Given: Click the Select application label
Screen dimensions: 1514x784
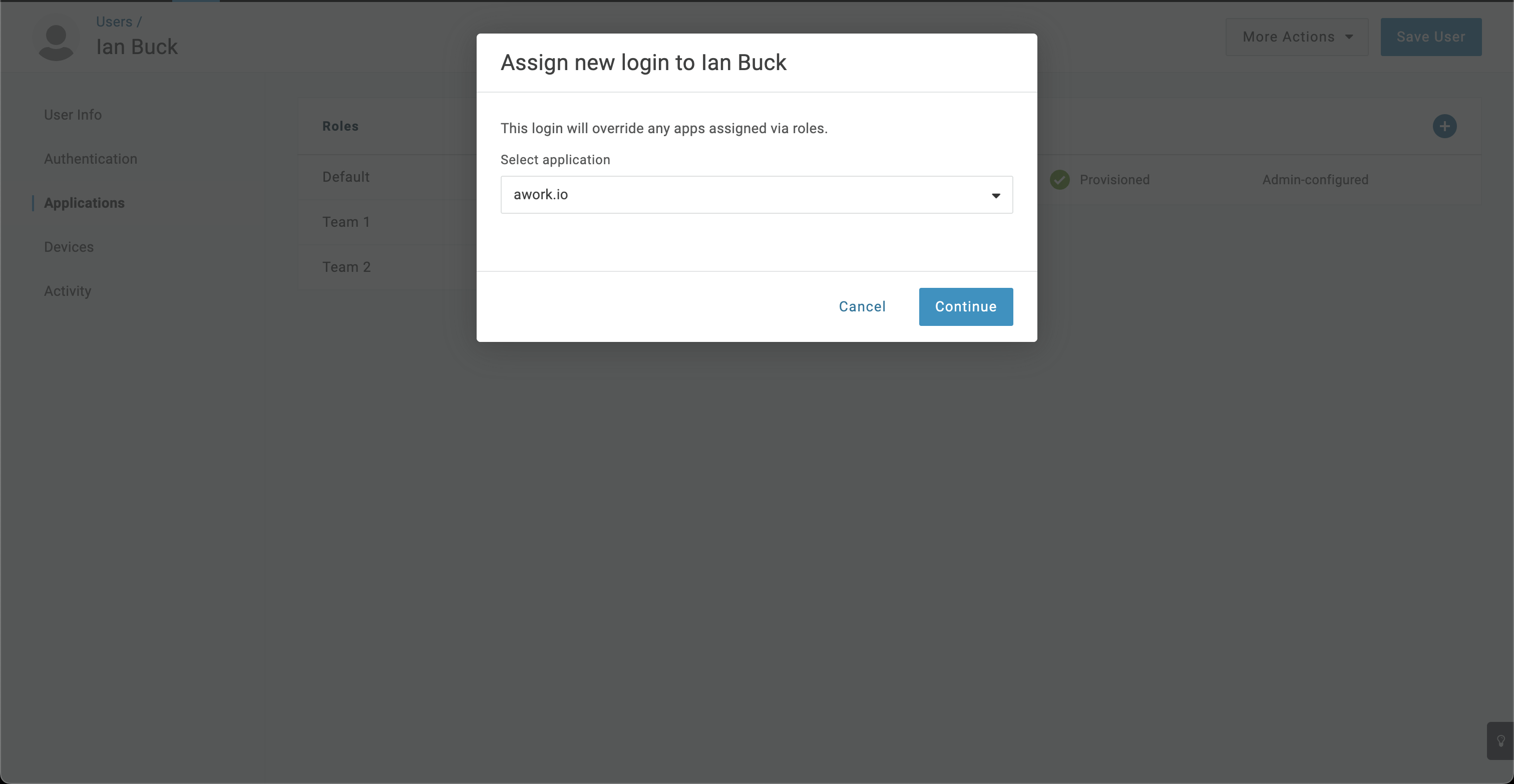Looking at the screenshot, I should [555, 160].
